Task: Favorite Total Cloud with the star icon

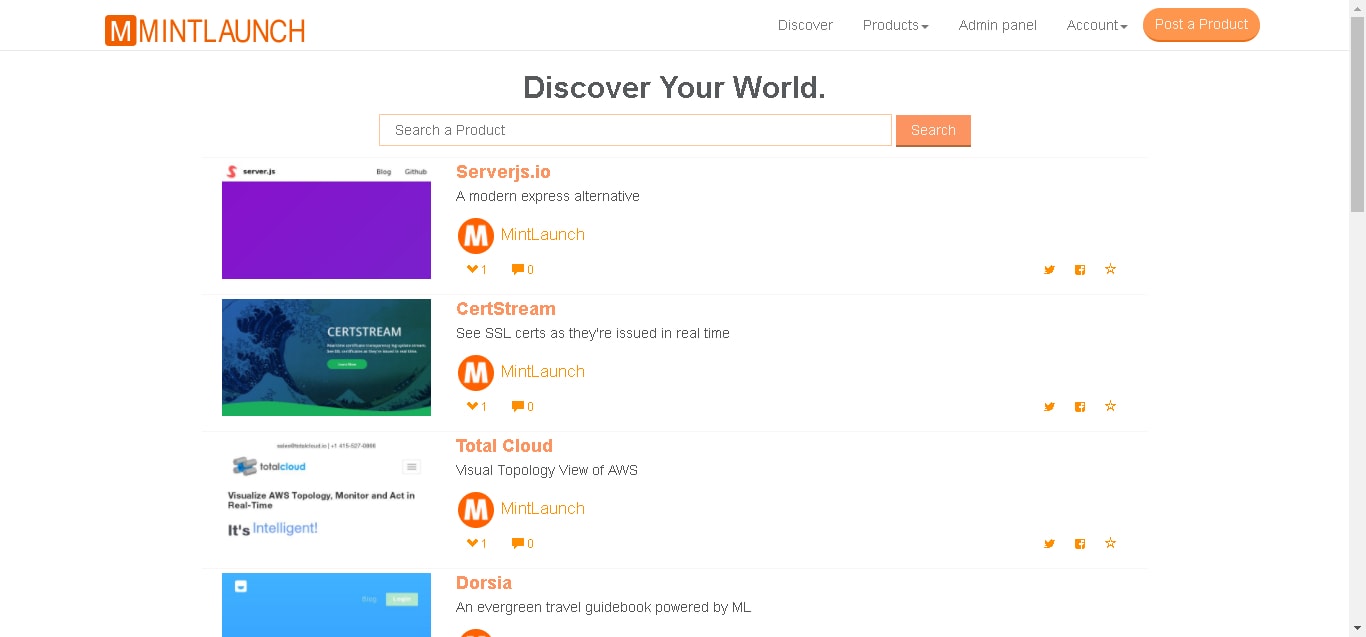Action: [x=1110, y=543]
